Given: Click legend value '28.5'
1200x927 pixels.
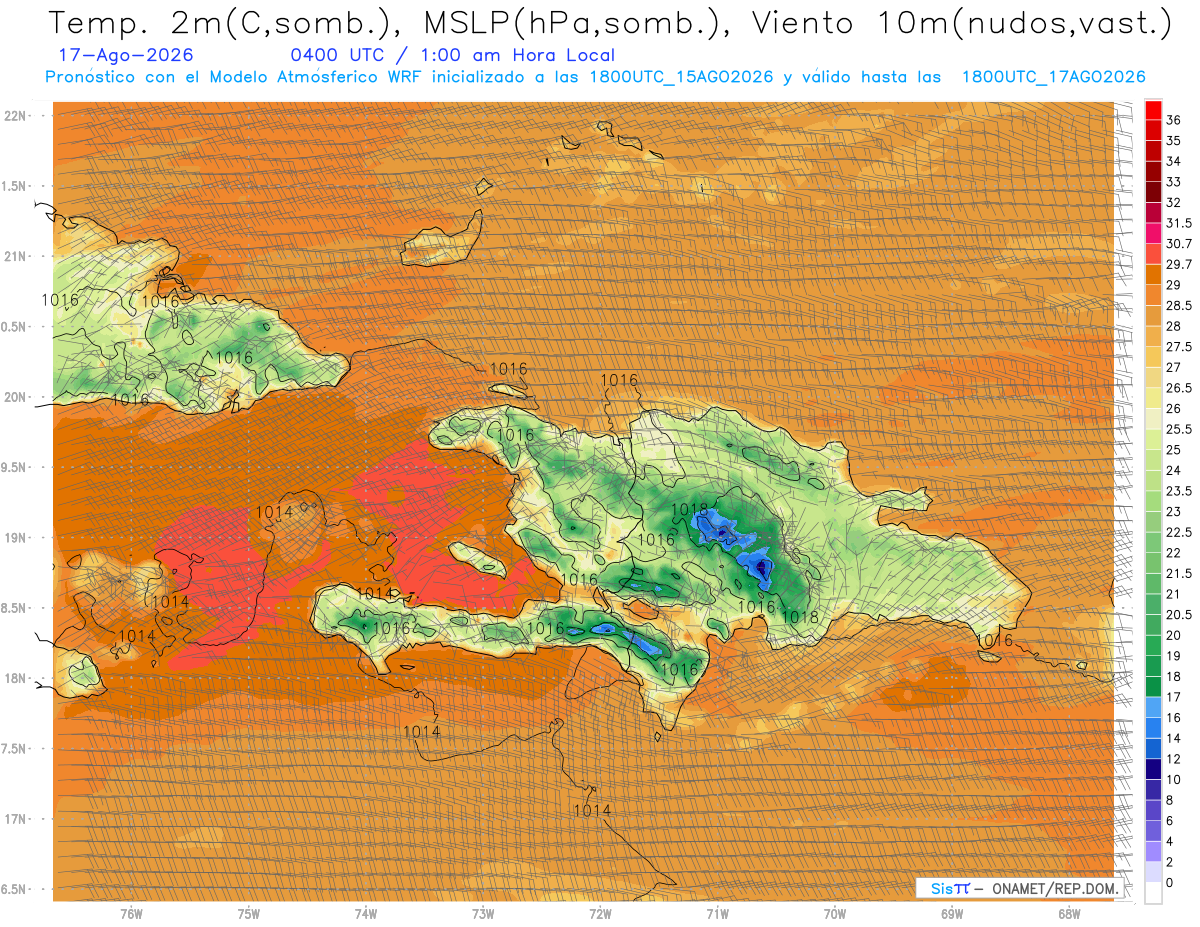Looking at the screenshot, I should click(1179, 305).
